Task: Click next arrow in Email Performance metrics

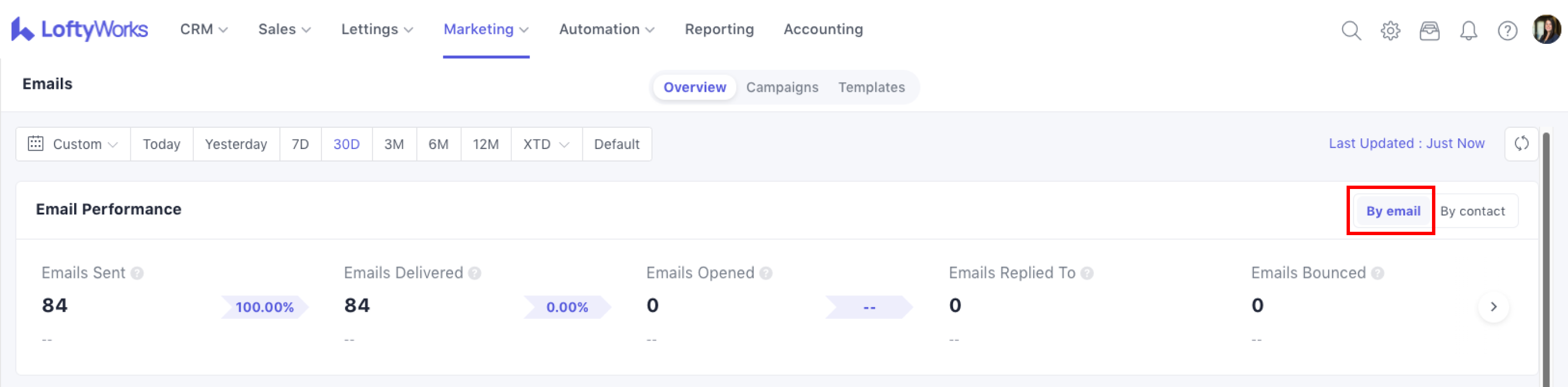Action: 1493,307
